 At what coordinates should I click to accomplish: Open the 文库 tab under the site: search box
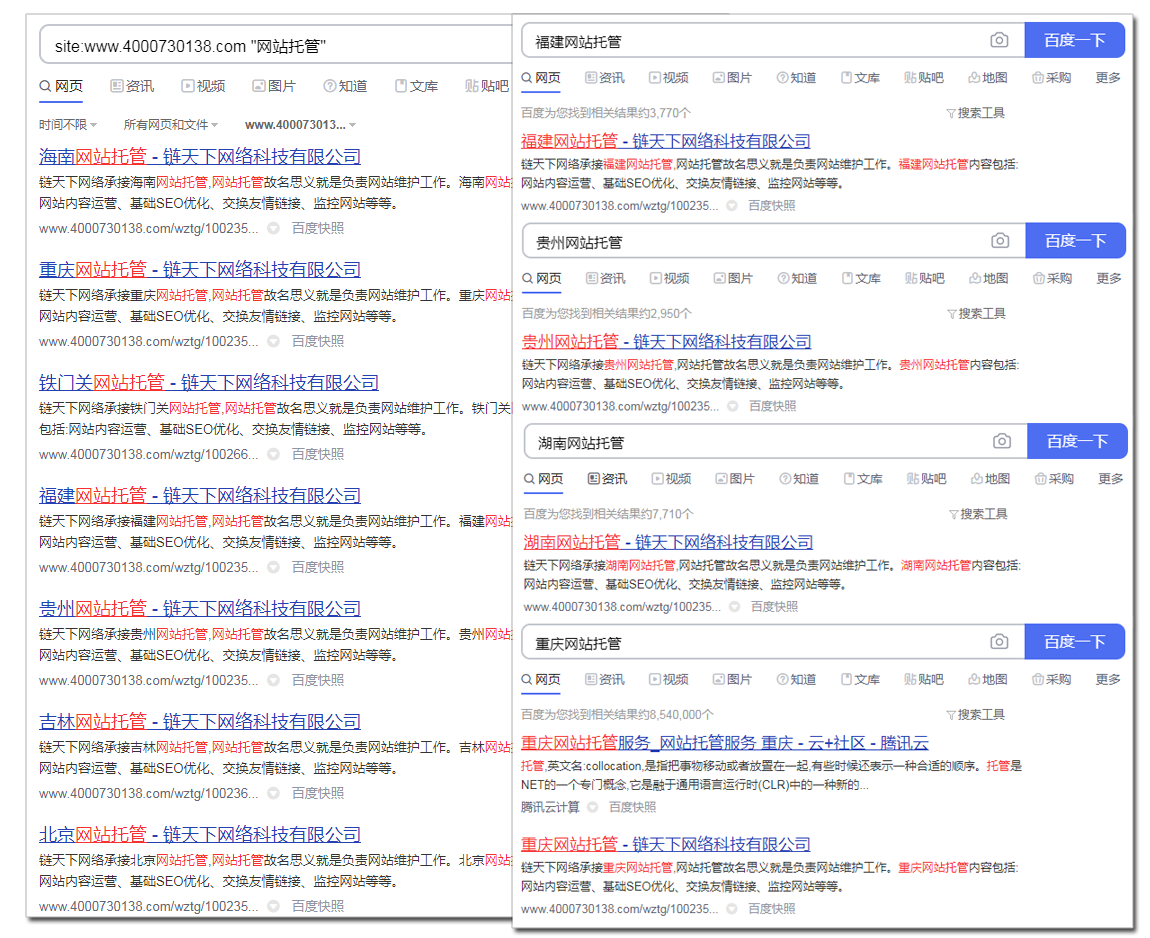(x=417, y=86)
